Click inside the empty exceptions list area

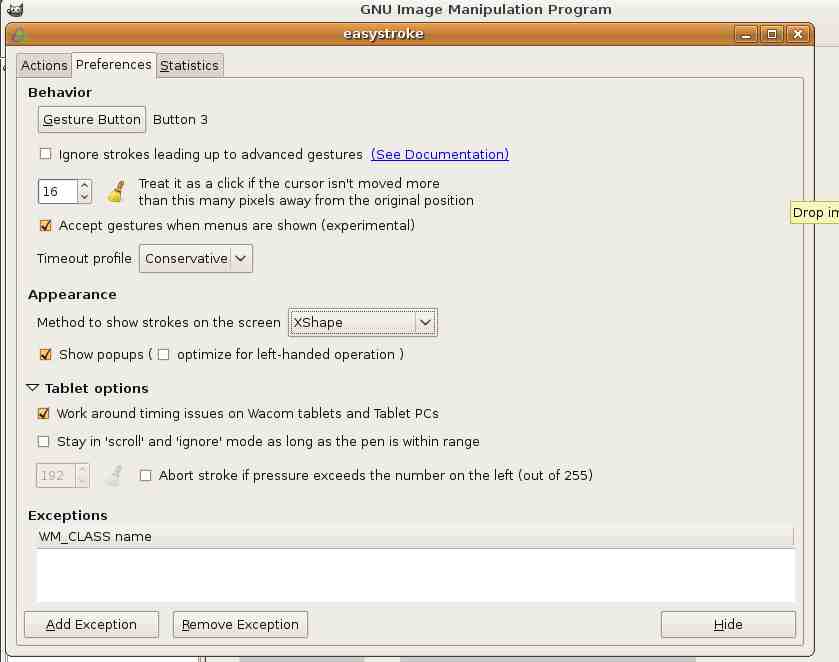pyautogui.click(x=415, y=575)
